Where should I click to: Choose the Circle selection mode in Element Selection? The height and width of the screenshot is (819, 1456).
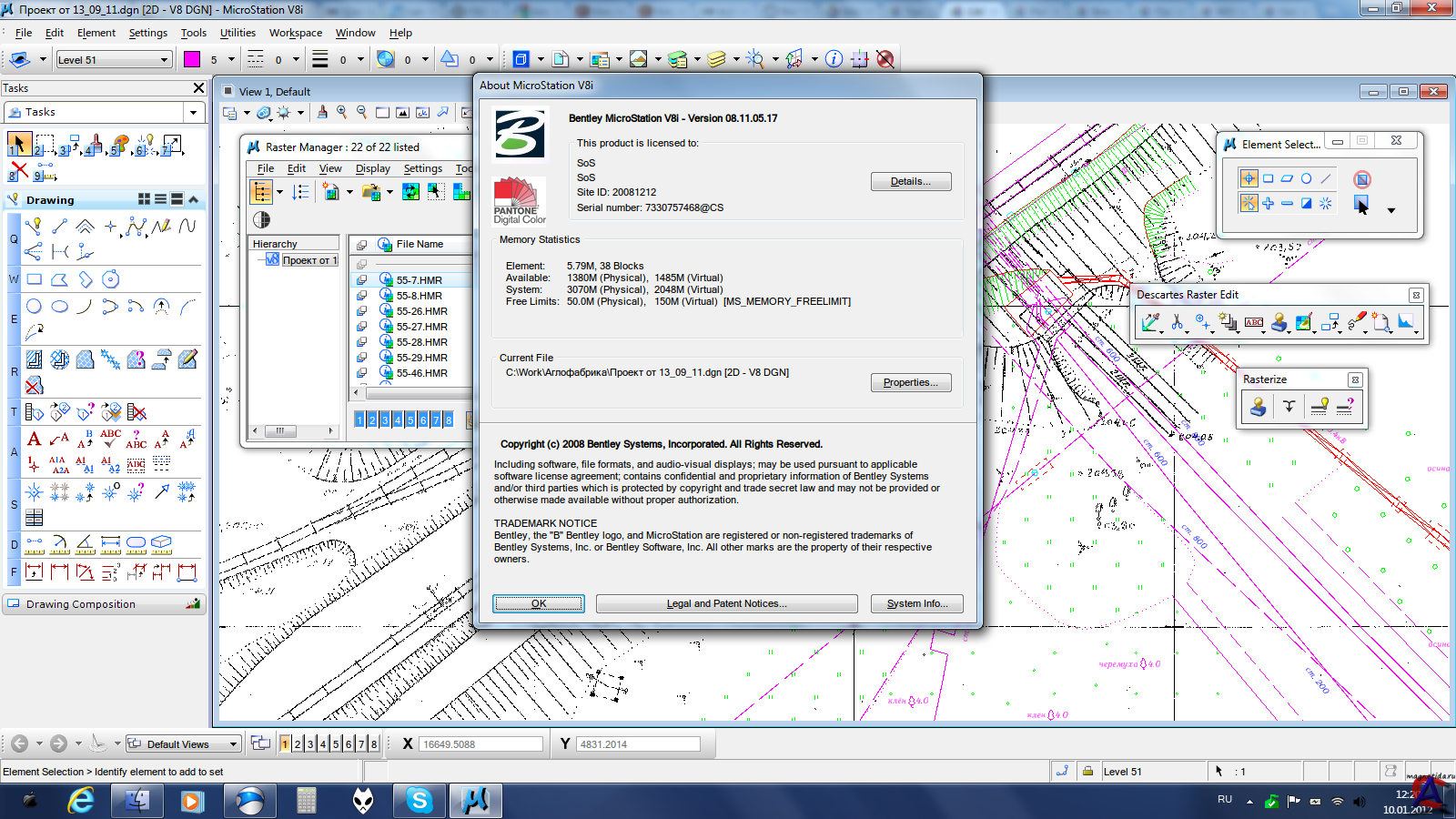pyautogui.click(x=1306, y=179)
